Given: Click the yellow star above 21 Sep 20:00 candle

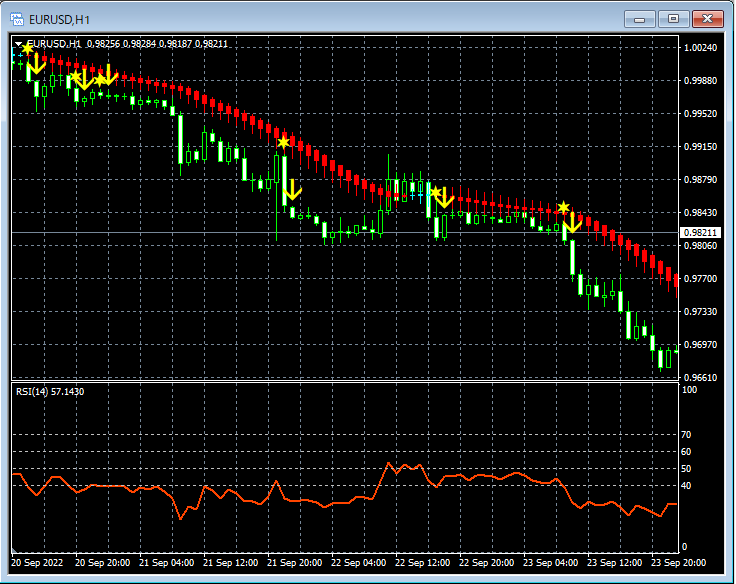Looking at the screenshot, I should (283, 142).
